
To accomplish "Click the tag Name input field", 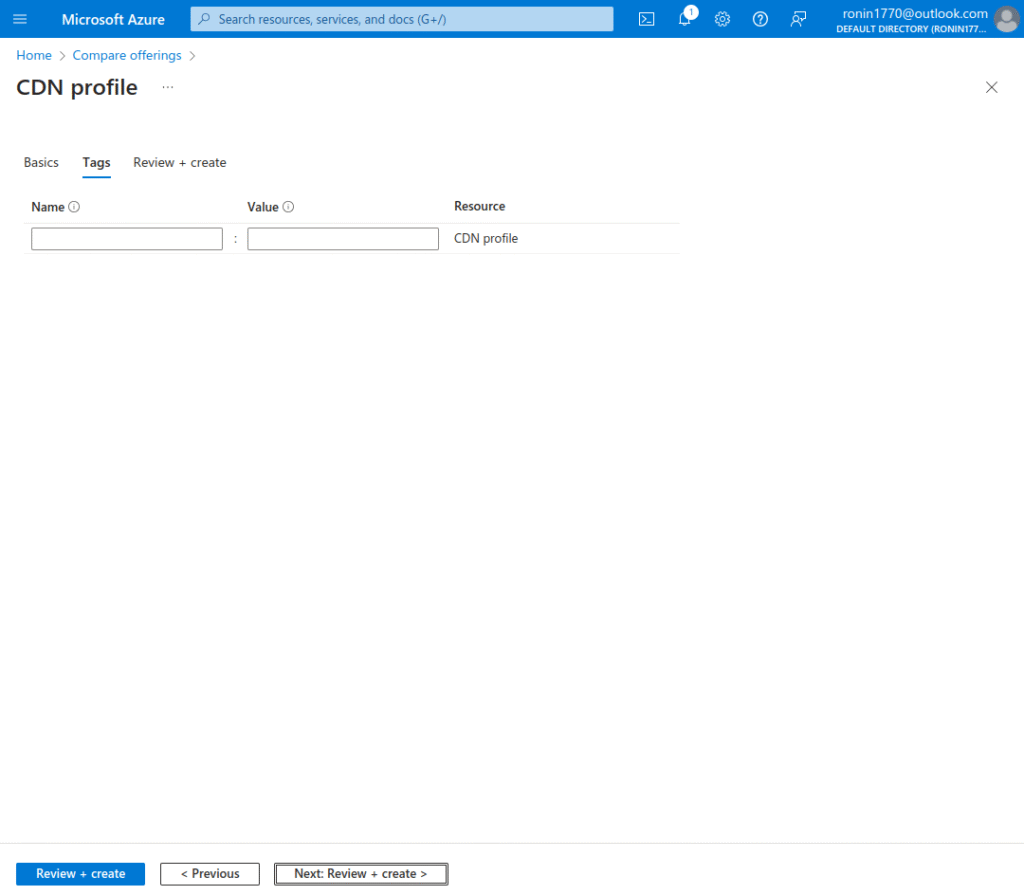I will coord(127,238).
